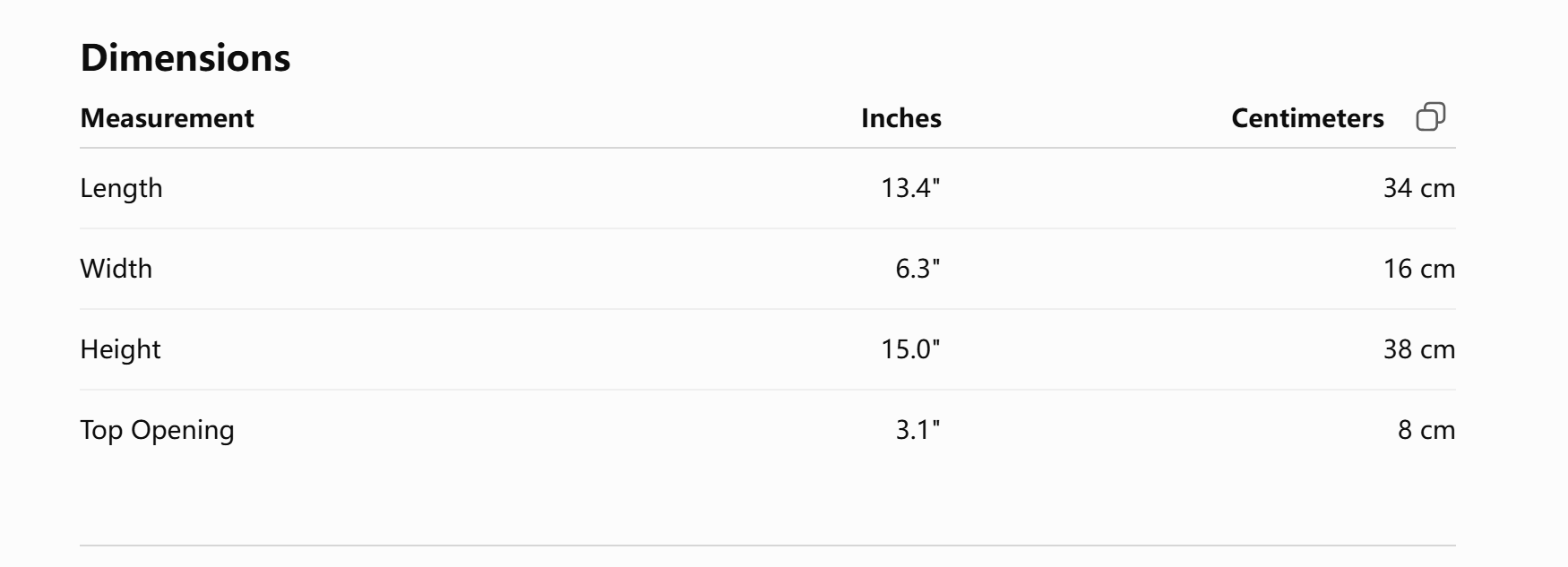Copy the dimensions table with copy icon
This screenshot has width=1568, height=567.
[1431, 117]
